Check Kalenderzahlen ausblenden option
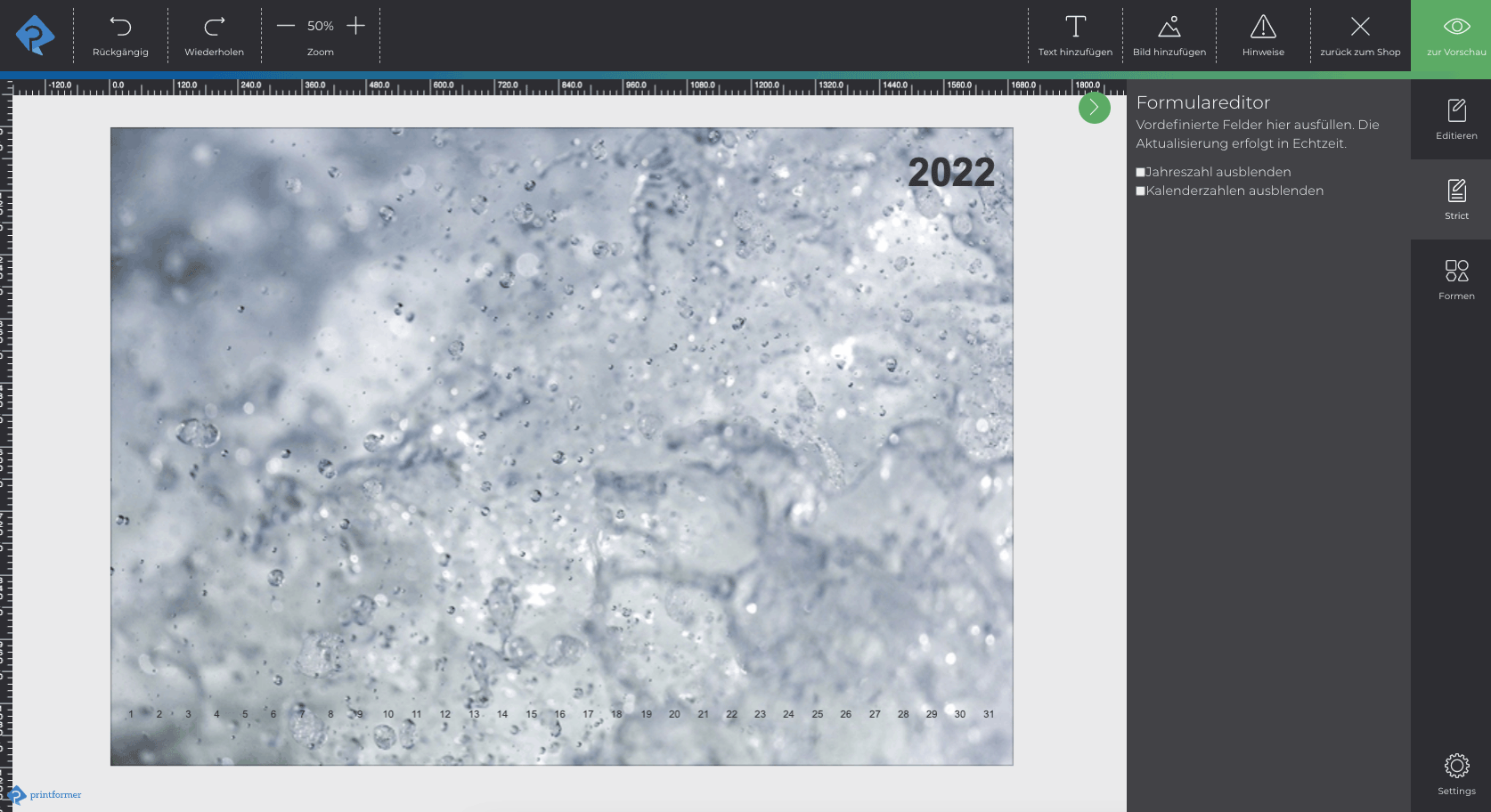Screen dimensions: 1491x812 click(x=1141, y=191)
